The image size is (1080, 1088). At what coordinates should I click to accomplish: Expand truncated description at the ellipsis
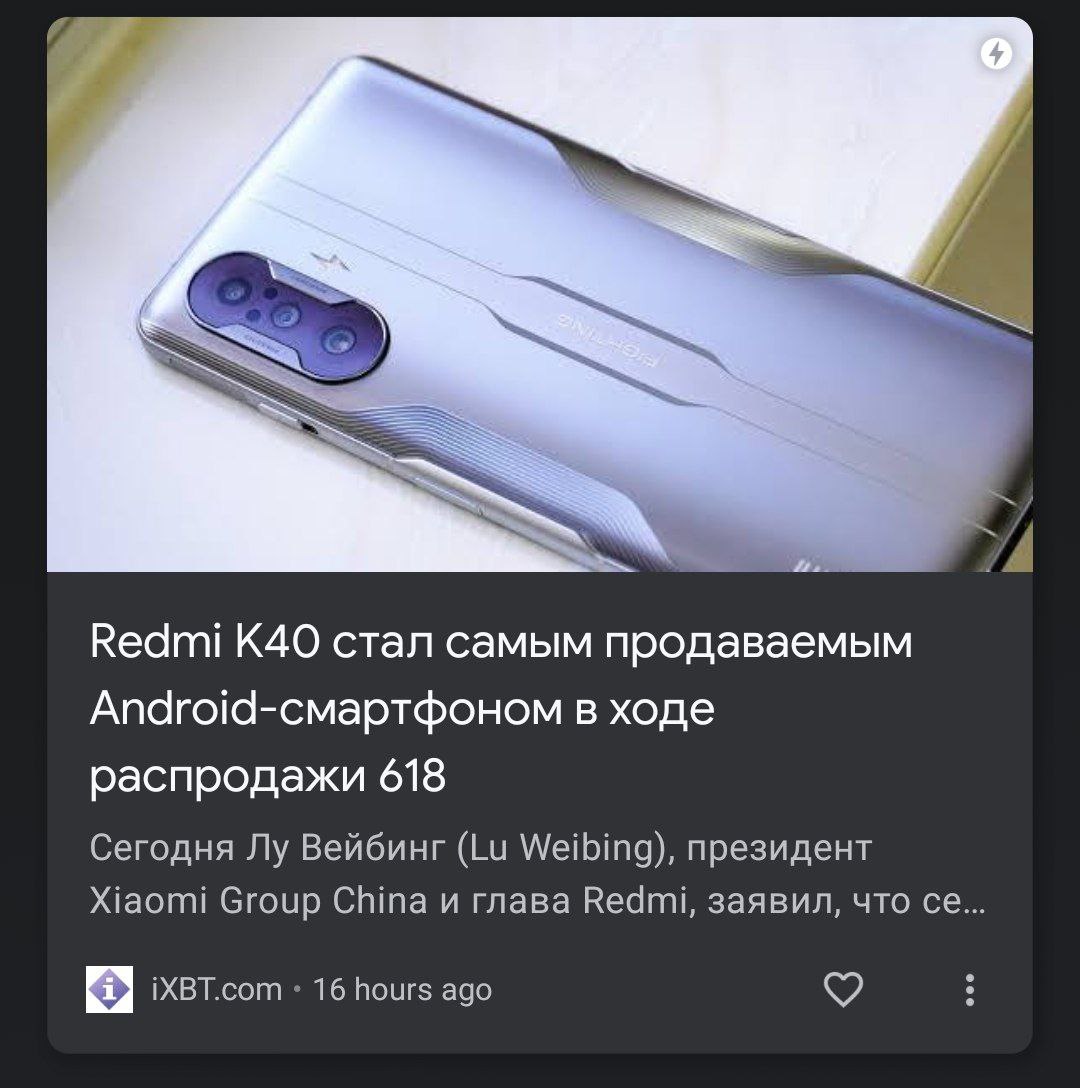[974, 902]
